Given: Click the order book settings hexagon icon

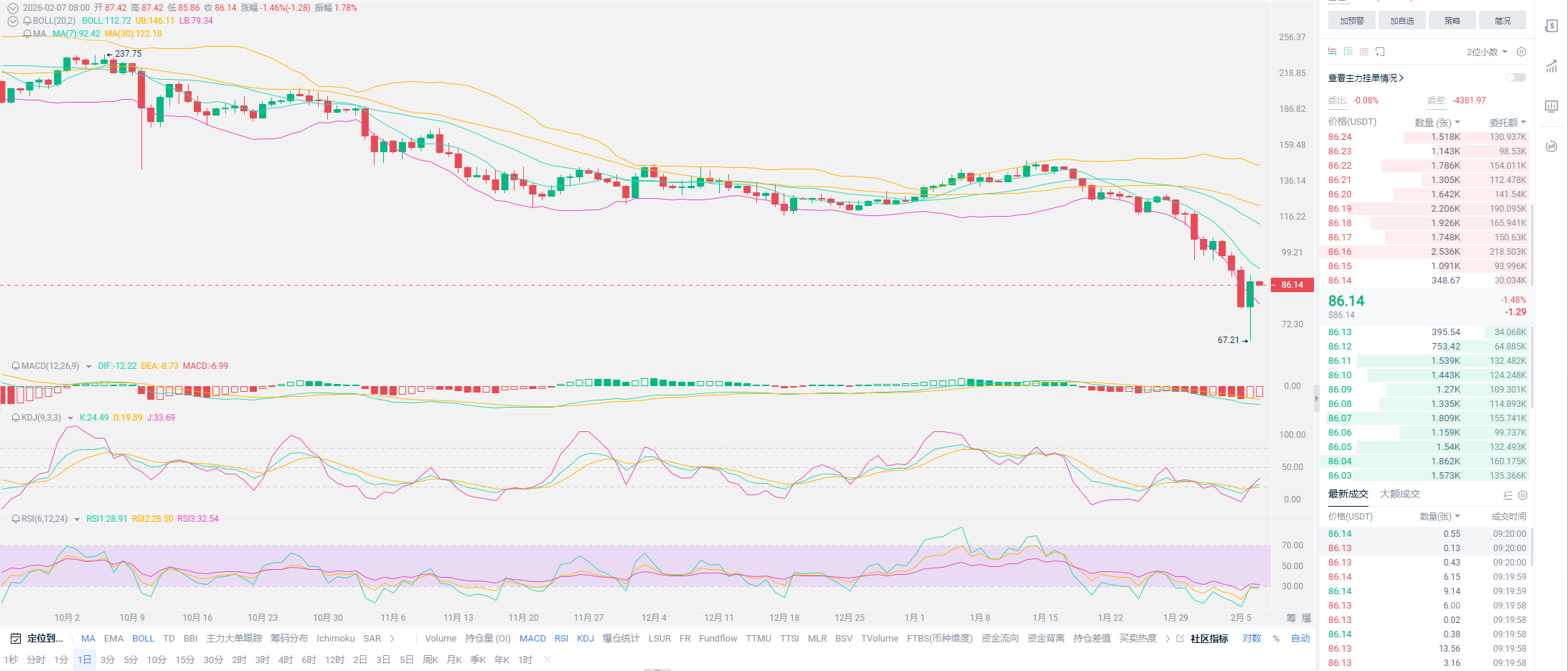Looking at the screenshot, I should click(x=1521, y=52).
